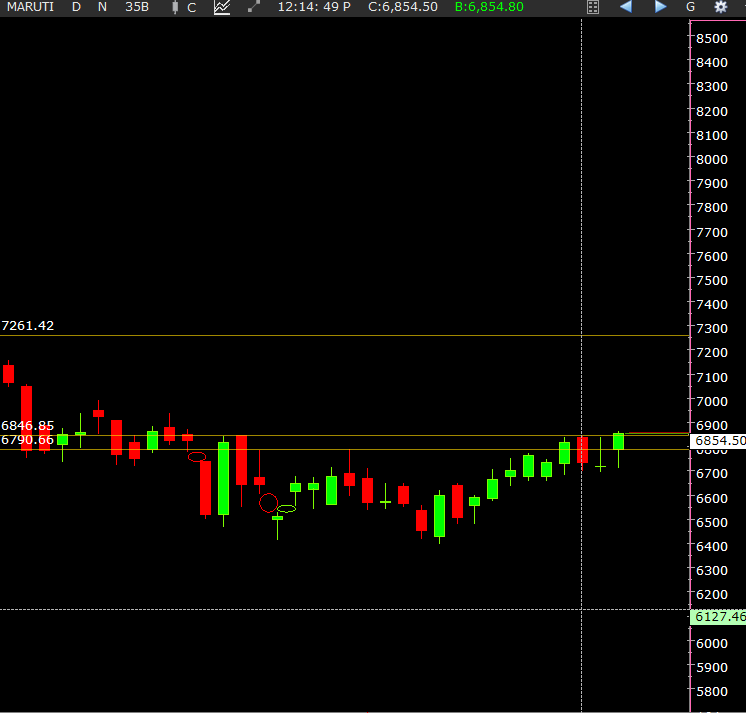The height and width of the screenshot is (713, 746).
Task: Click the 6127.46 crosshair price tag
Action: pyautogui.click(x=718, y=617)
